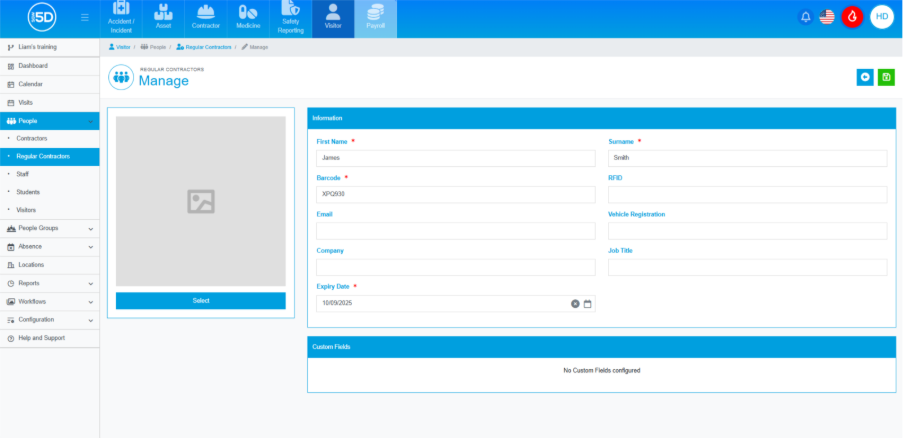Expand the Absence sidebar section

(49, 247)
